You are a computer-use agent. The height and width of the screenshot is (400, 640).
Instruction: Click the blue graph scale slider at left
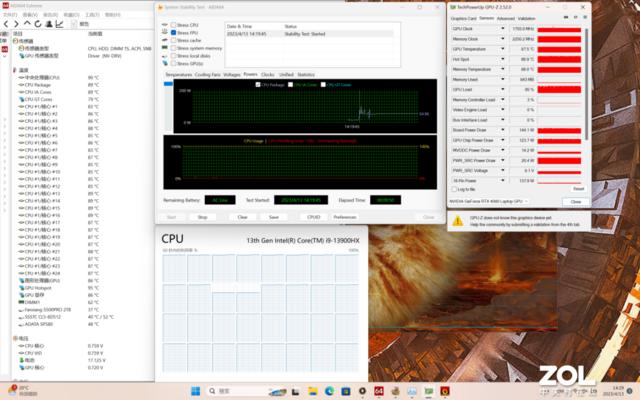[168, 84]
